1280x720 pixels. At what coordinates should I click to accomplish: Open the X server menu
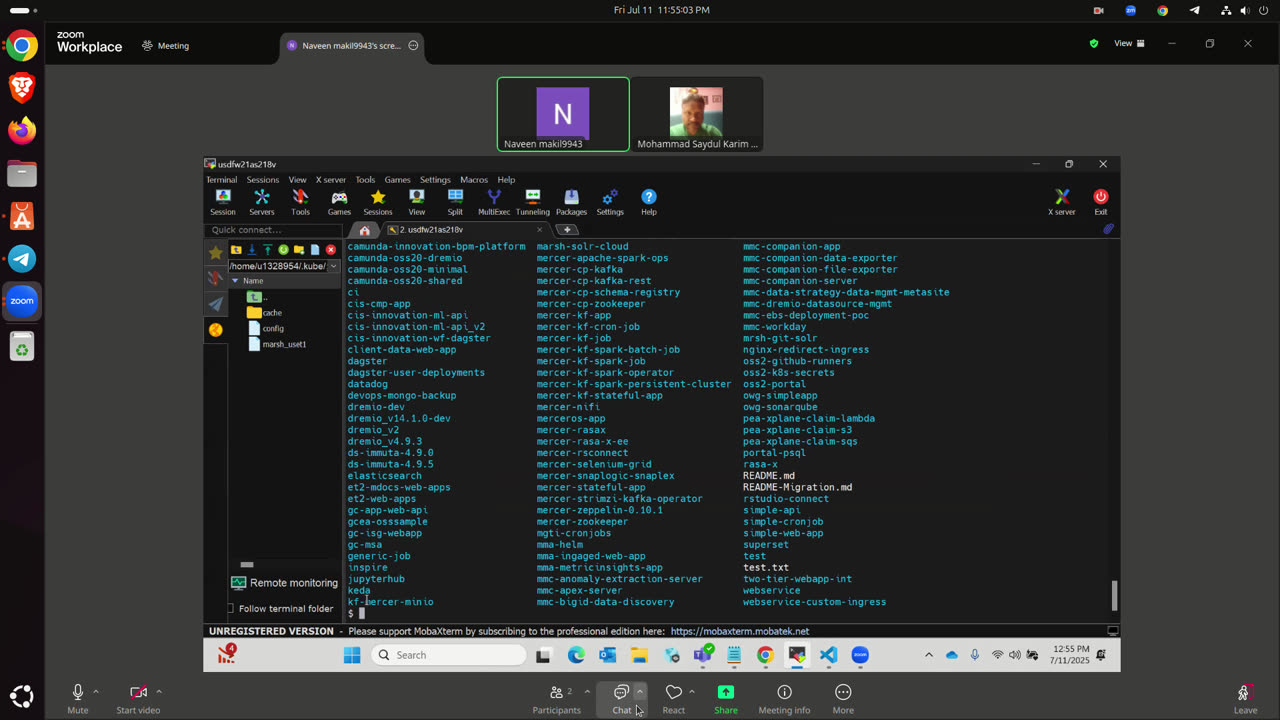331,180
